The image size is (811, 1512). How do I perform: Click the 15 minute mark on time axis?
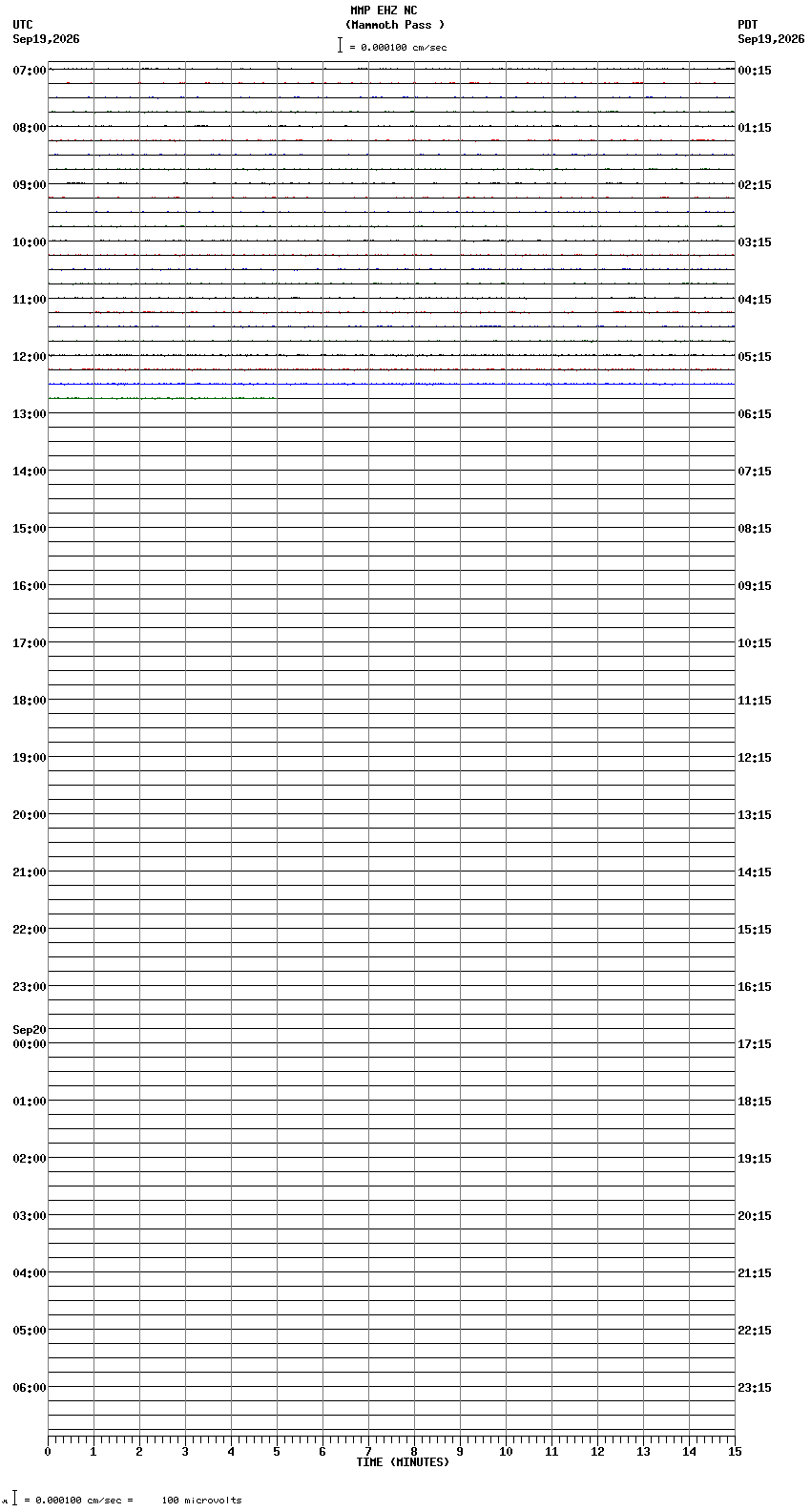(x=735, y=1452)
